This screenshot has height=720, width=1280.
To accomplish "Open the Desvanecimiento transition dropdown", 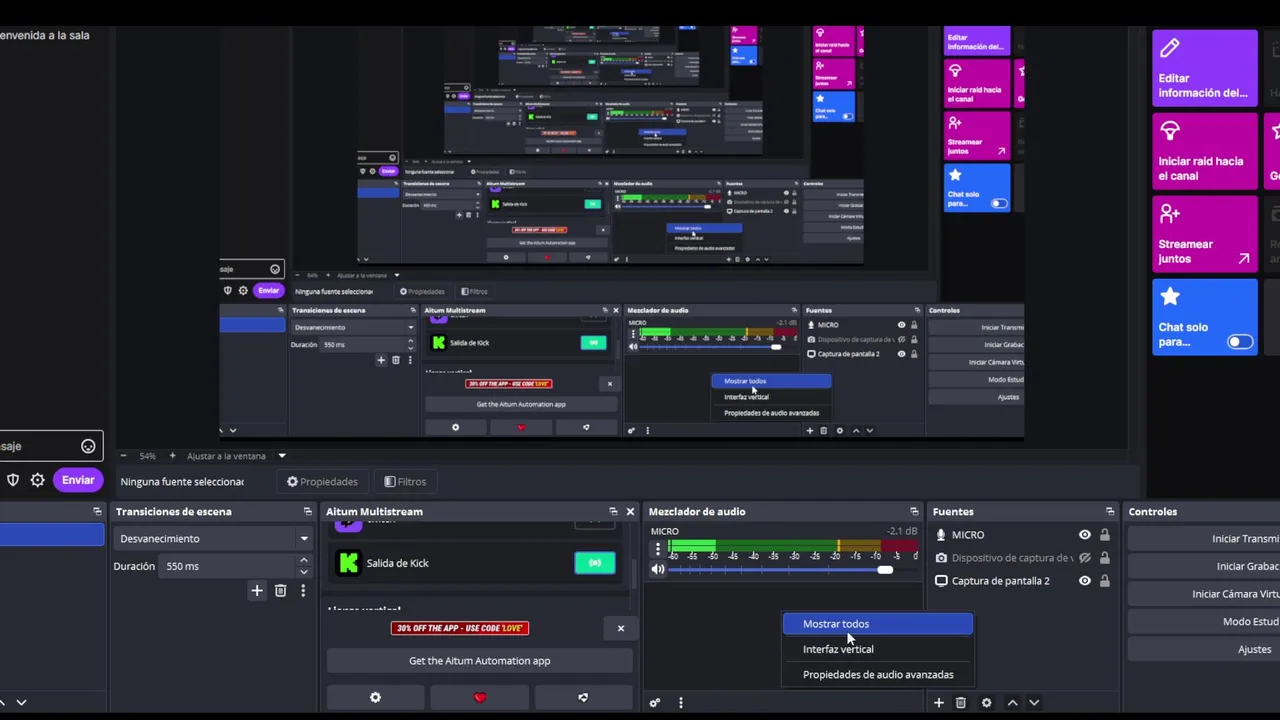I will point(213,539).
